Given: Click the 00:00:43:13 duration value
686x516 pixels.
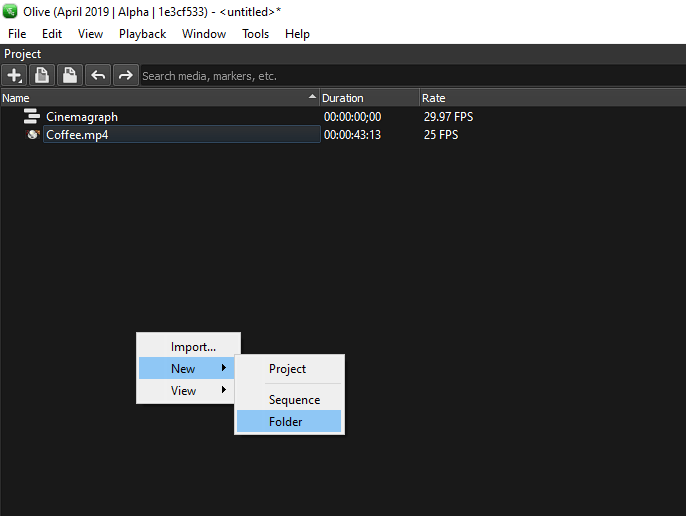Looking at the screenshot, I should pos(352,135).
